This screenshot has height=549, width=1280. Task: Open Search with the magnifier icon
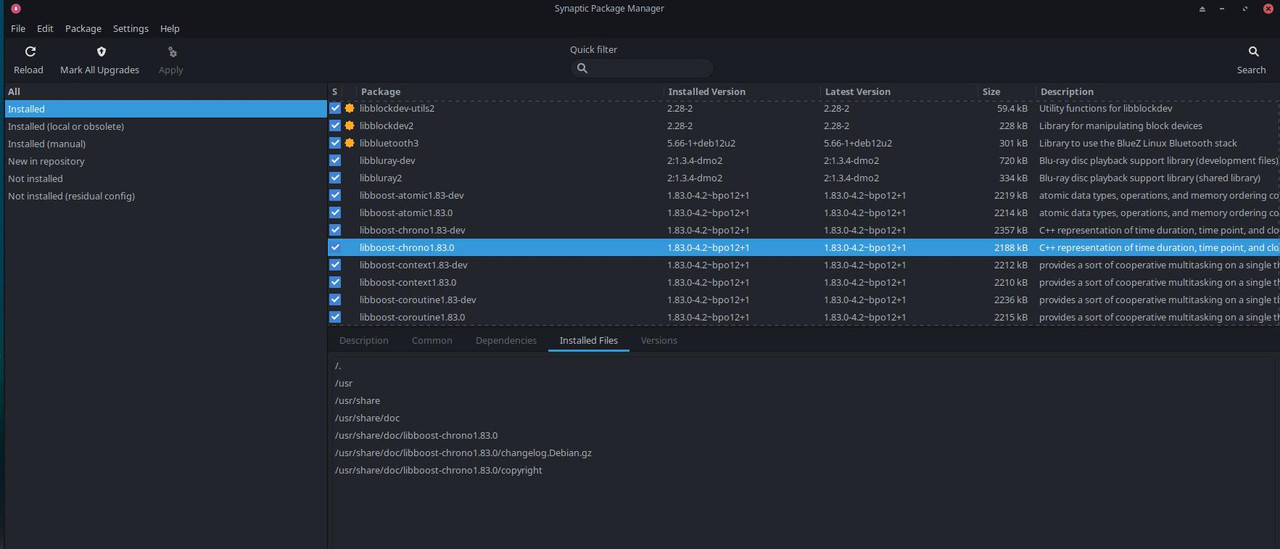tap(1253, 52)
